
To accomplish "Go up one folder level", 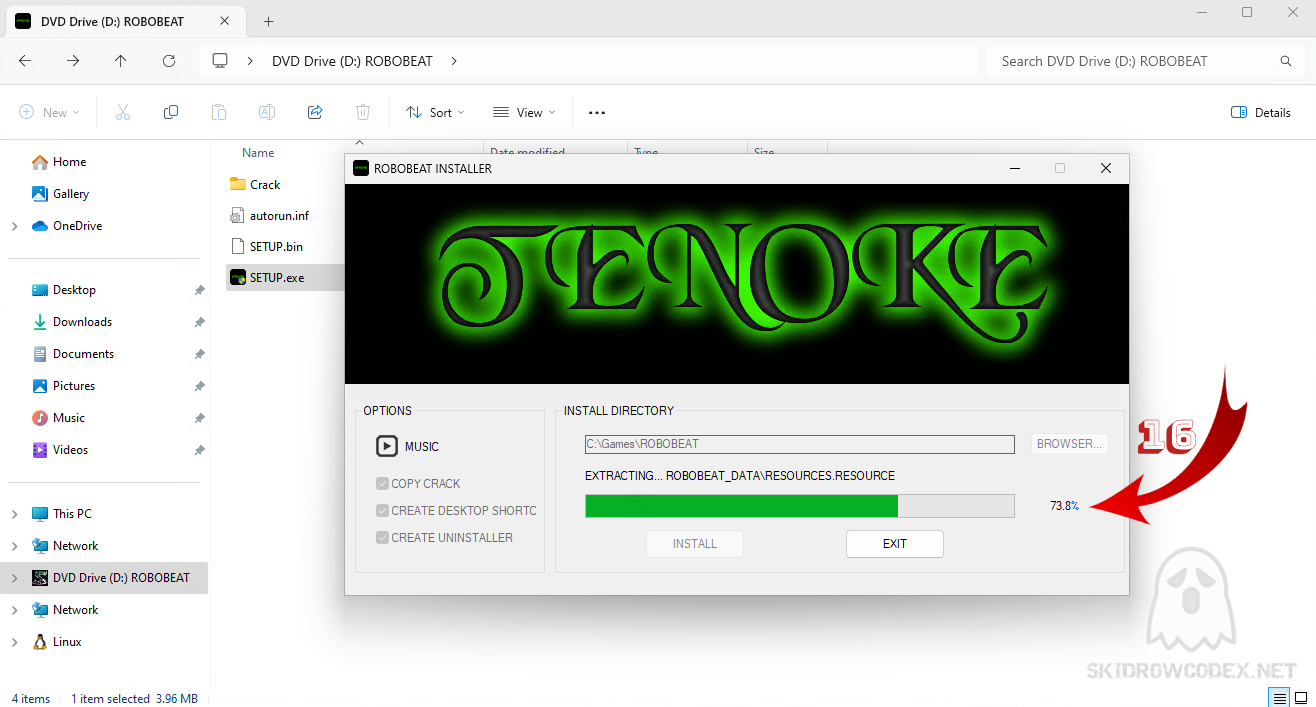I will 121,61.
